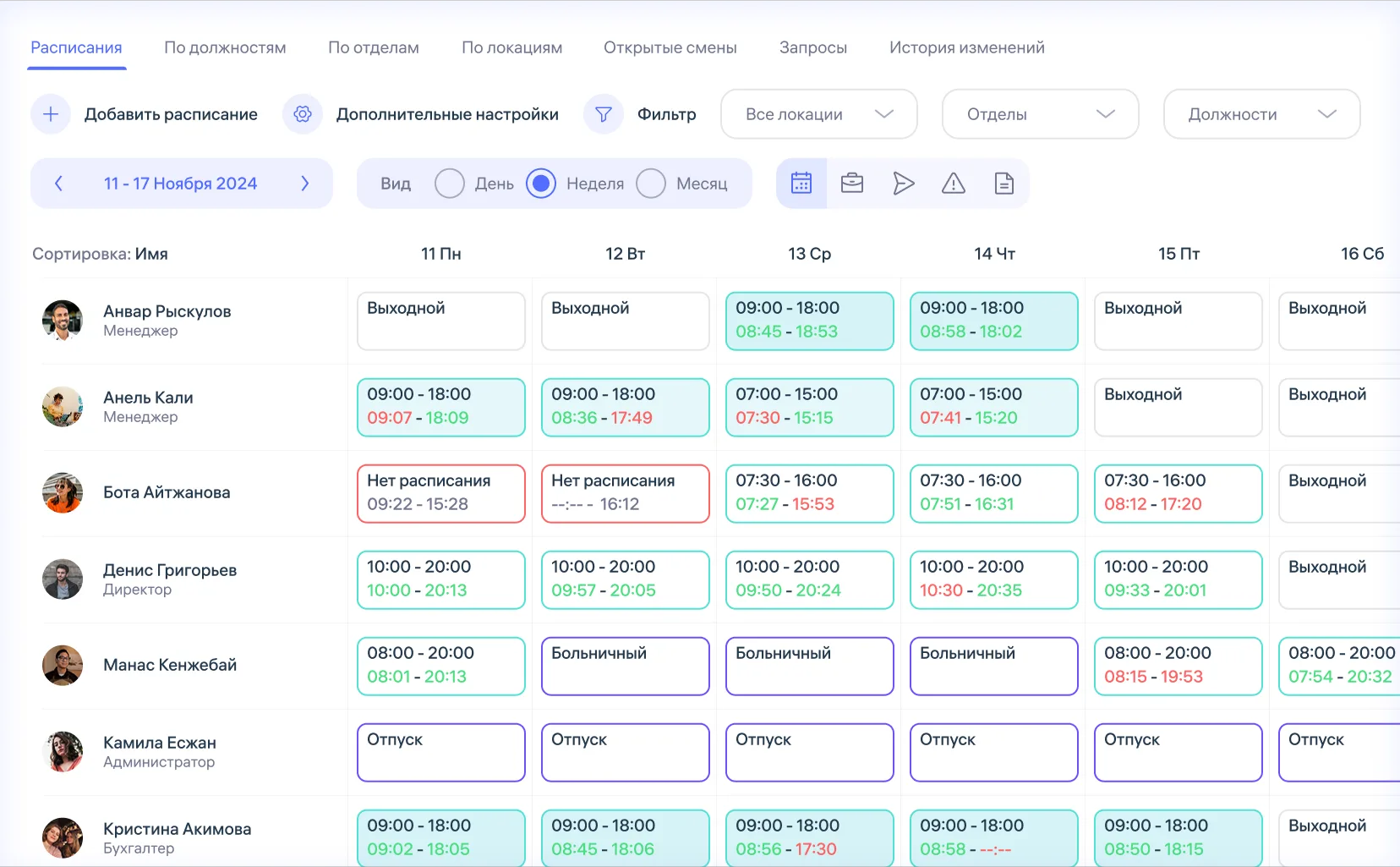Click the Фильтр label

(667, 114)
